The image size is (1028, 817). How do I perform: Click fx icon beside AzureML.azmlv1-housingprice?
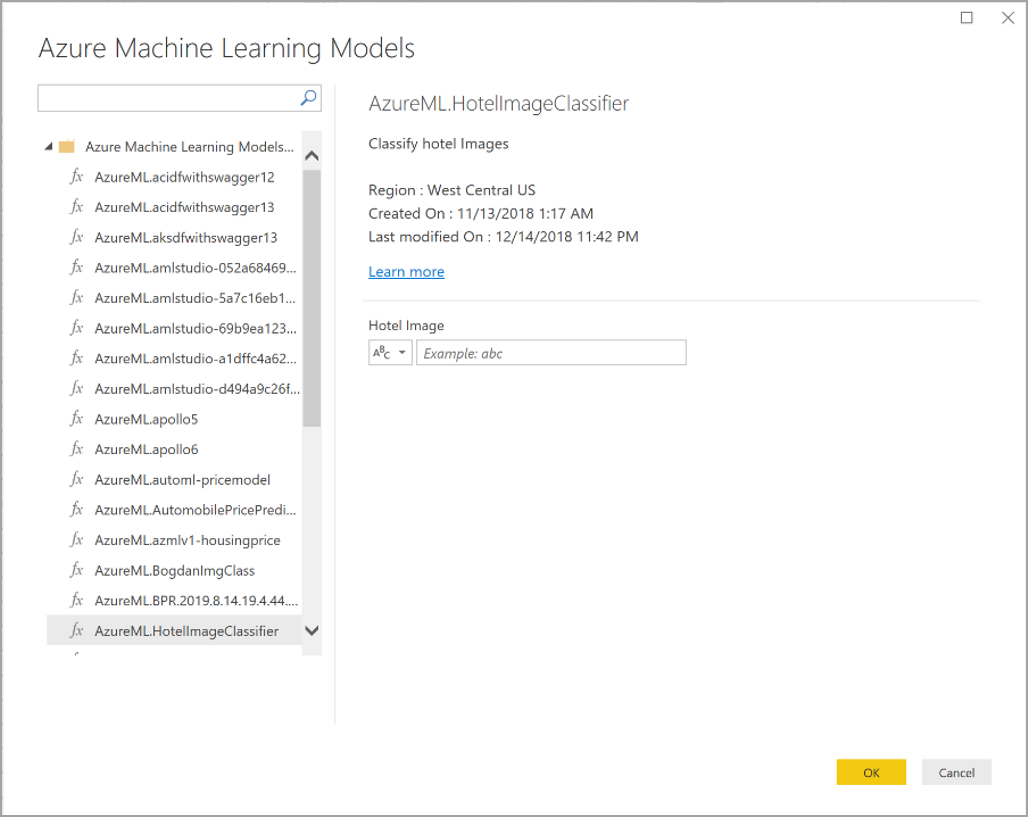click(77, 540)
